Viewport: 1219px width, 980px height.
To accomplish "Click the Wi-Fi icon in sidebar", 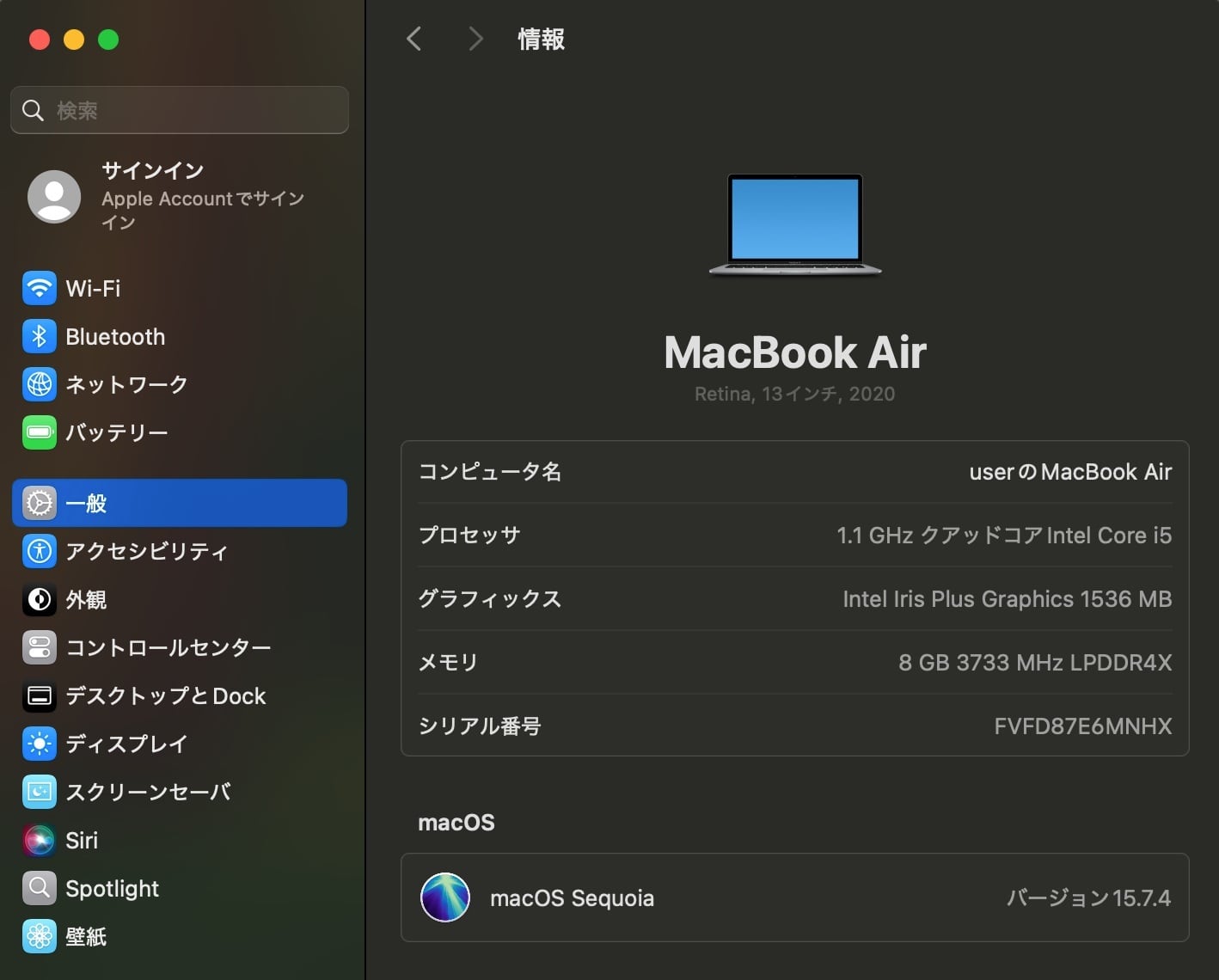I will point(40,288).
